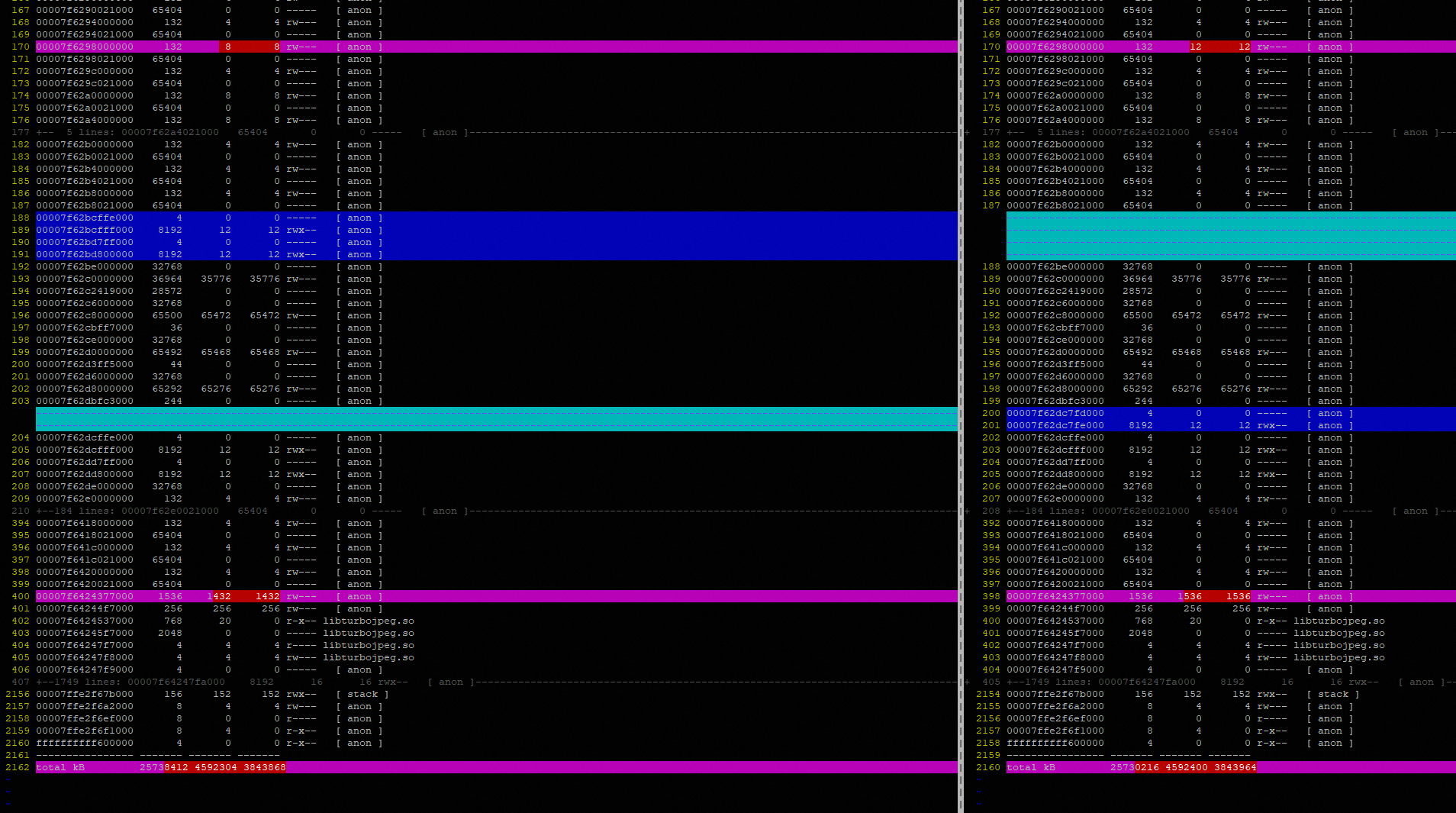Click added row 00007f62dc7fd000 in right pane
Screen dimensions: 1456x813
click(1231, 413)
